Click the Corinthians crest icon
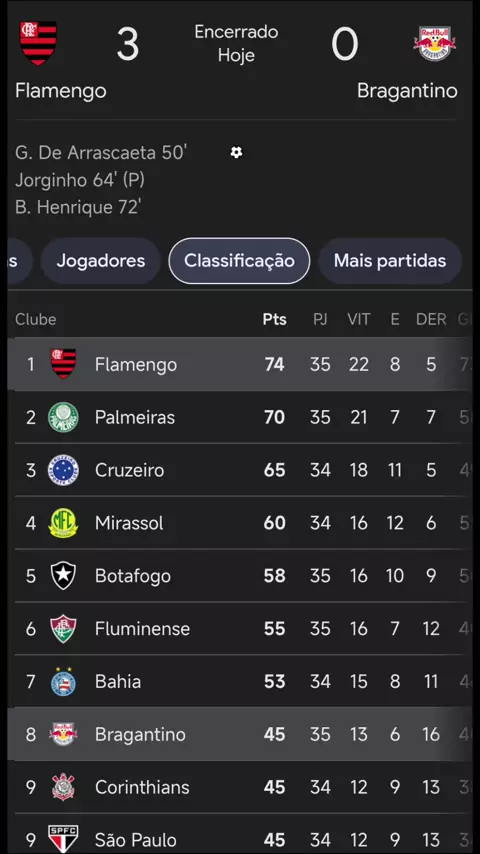Screen dimensions: 480x854 point(63,787)
